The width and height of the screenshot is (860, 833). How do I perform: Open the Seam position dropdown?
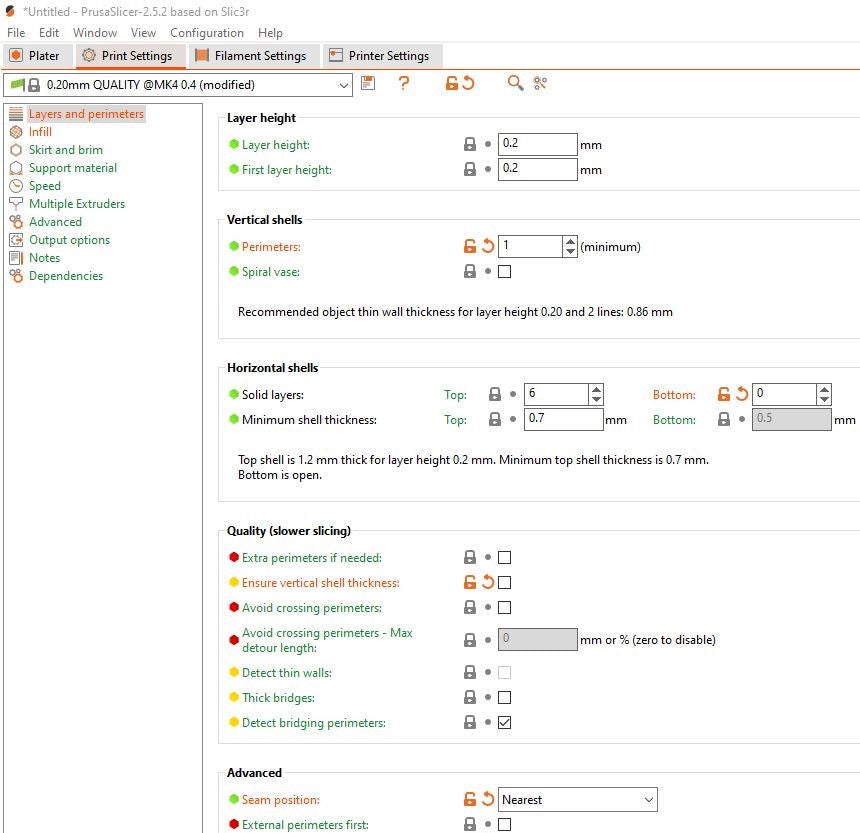[x=578, y=800]
